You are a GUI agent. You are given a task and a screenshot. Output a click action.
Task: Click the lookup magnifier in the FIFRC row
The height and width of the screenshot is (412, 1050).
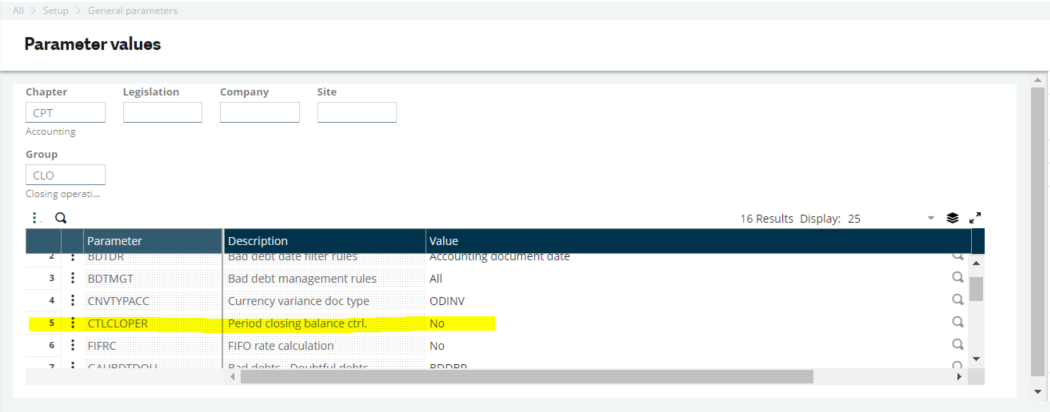[957, 345]
